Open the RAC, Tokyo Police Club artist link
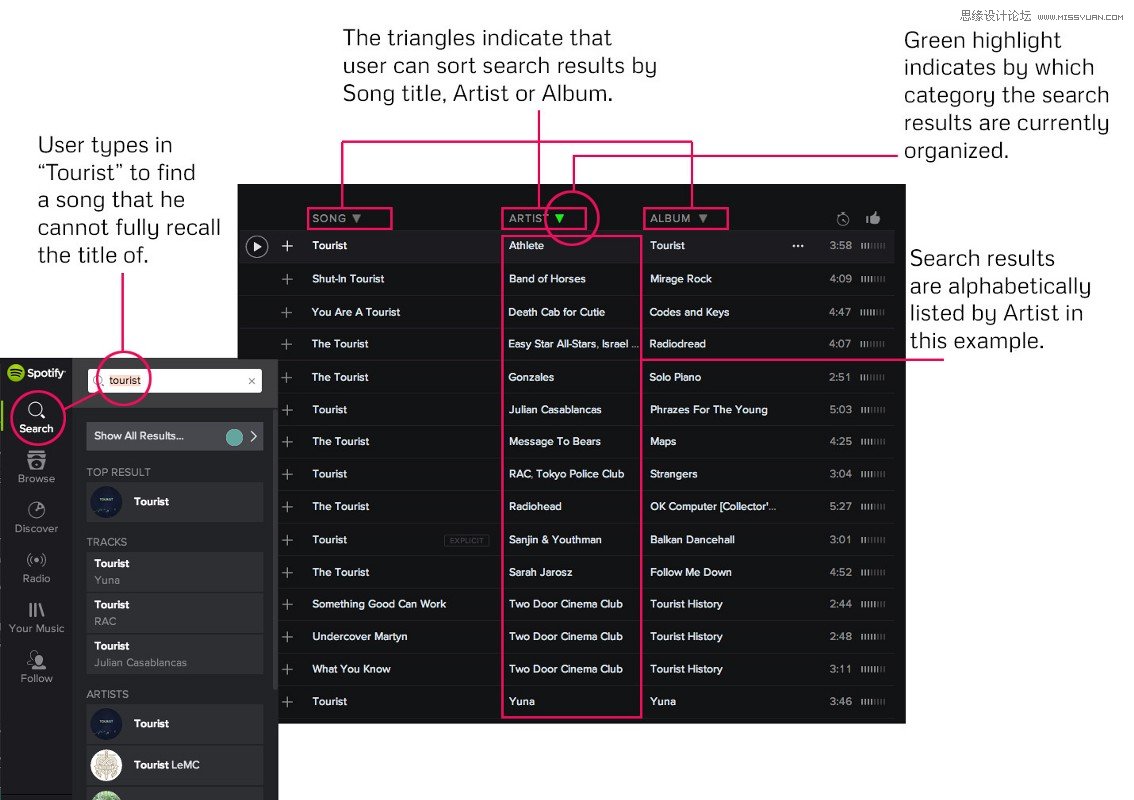 [x=566, y=475]
